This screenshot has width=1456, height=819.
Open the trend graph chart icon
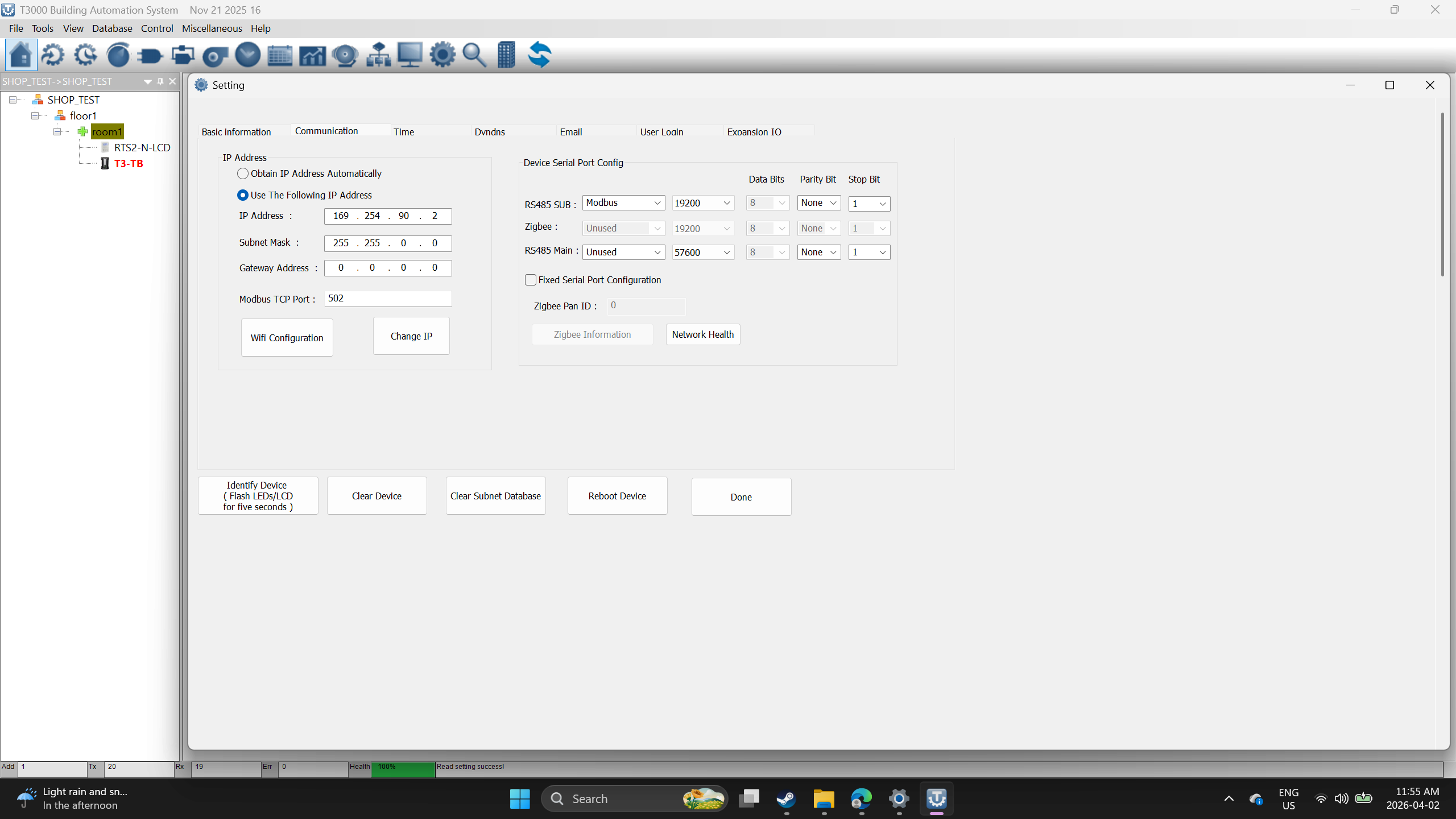click(312, 55)
